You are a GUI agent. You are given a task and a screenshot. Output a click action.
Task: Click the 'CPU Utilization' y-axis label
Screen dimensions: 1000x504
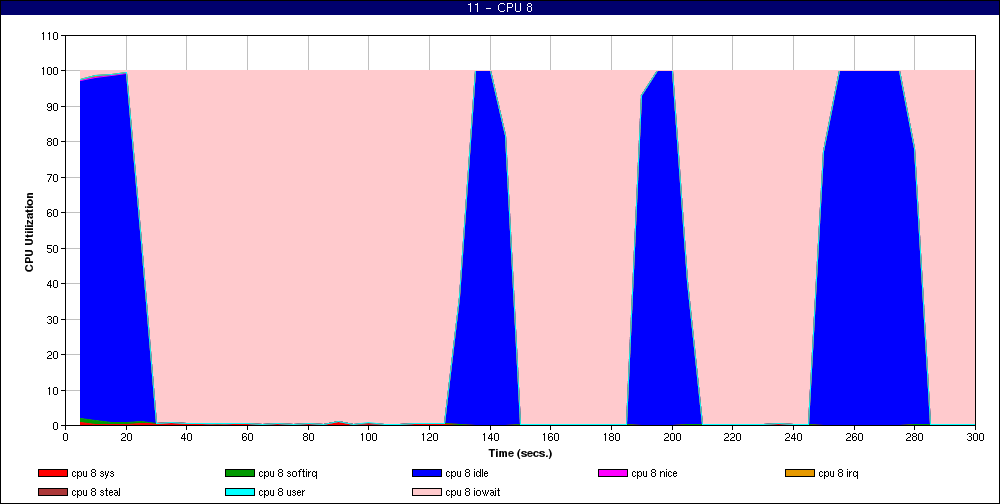(29, 232)
